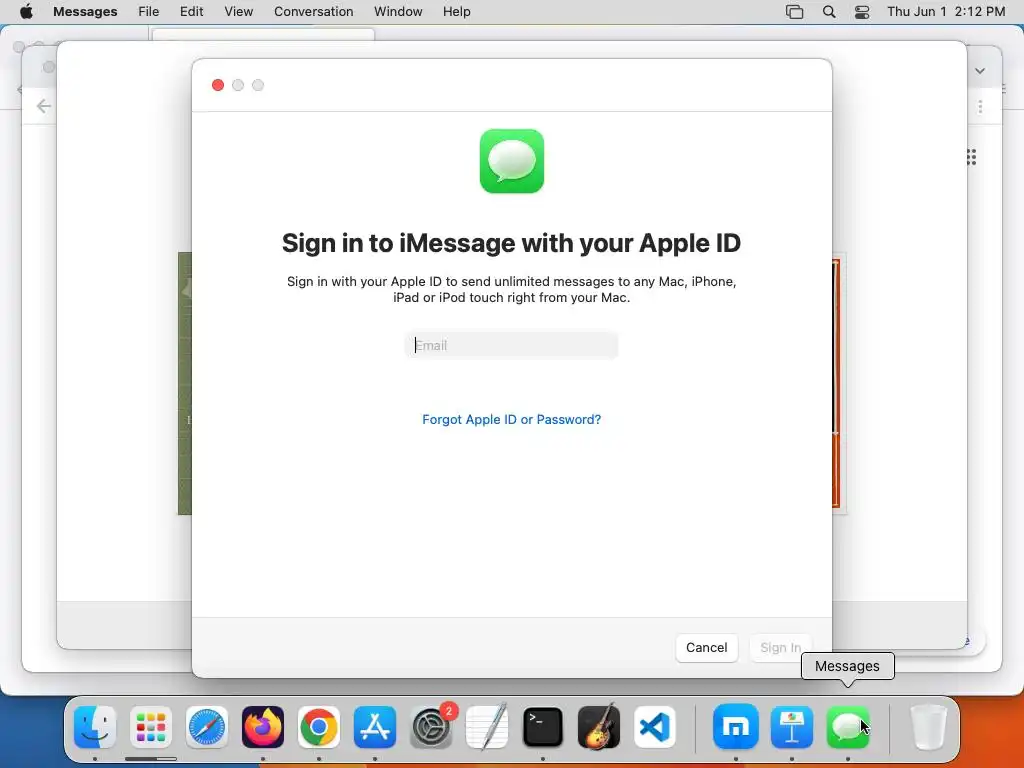Click the green iMessage logo
Screen dimensions: 1024x768
pos(511,161)
